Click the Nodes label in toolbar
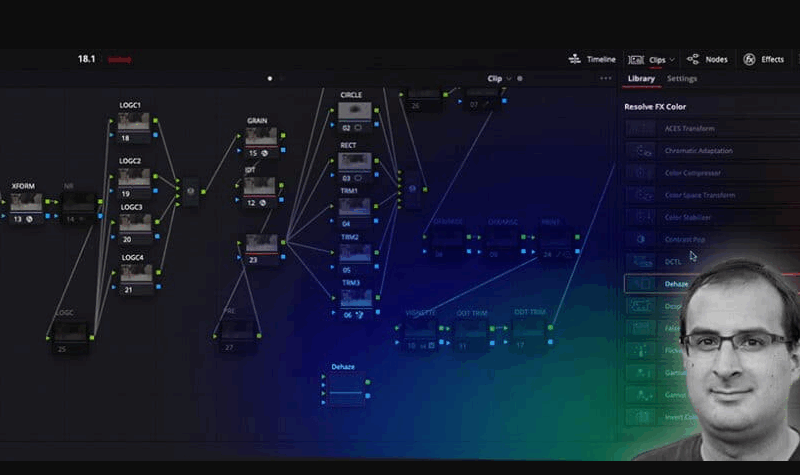 click(x=716, y=60)
